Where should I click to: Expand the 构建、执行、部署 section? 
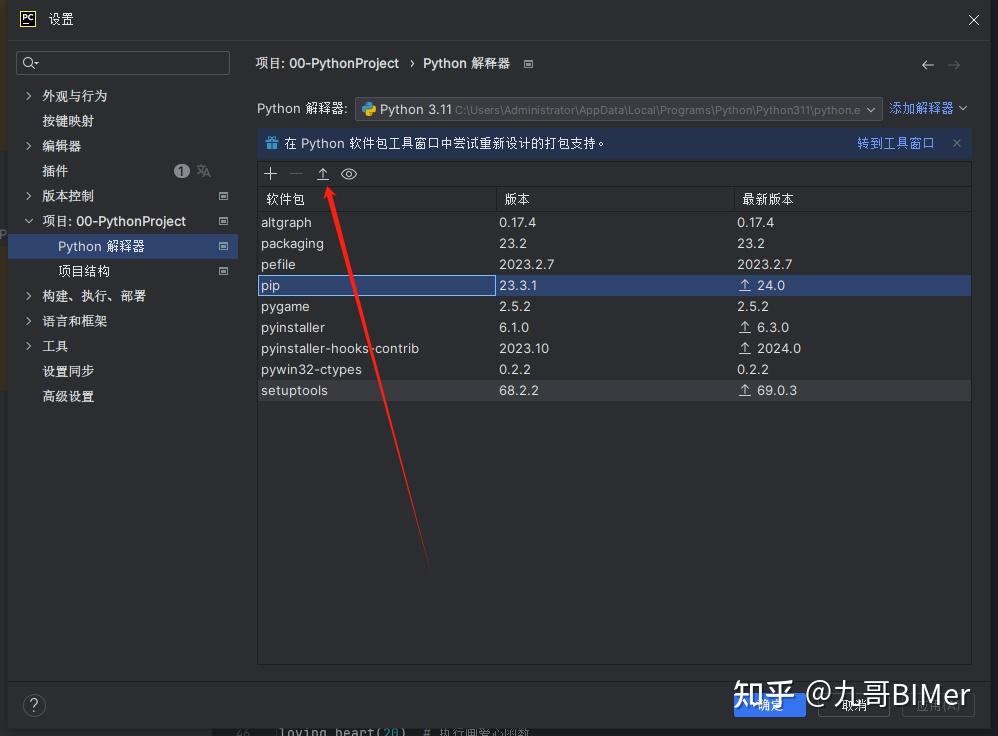pos(29,296)
